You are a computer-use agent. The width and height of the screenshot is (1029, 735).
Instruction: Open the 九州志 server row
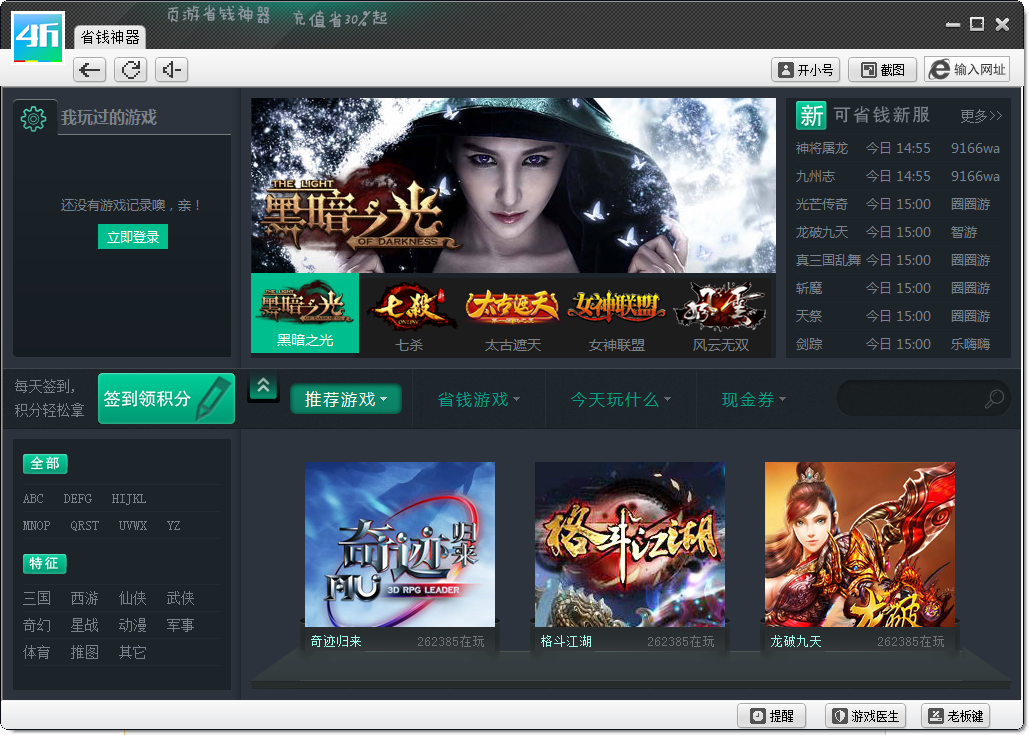(898, 177)
